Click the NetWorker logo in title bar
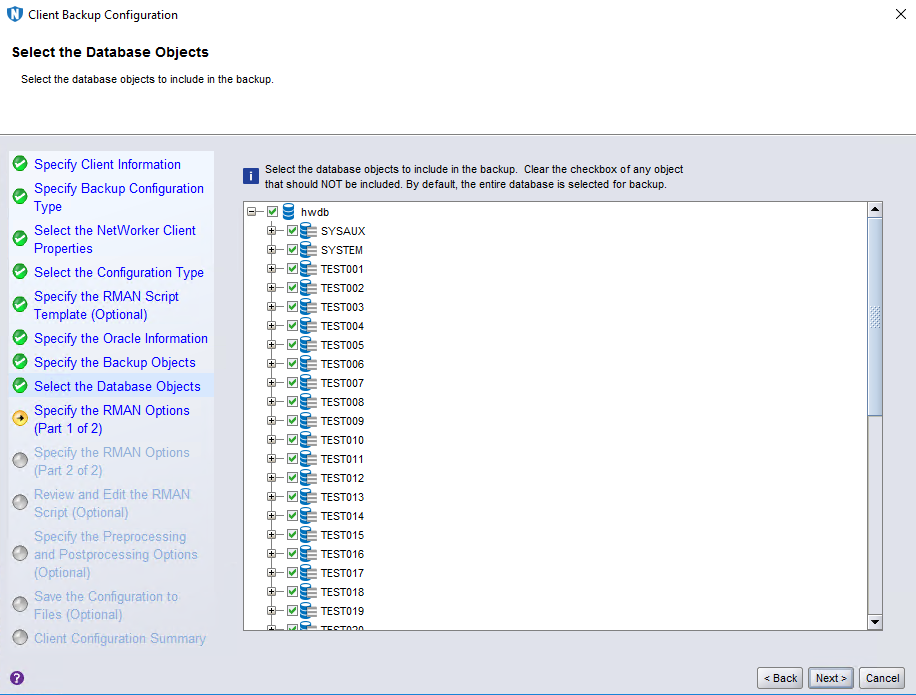Screen dimensions: 916x695 14,15
